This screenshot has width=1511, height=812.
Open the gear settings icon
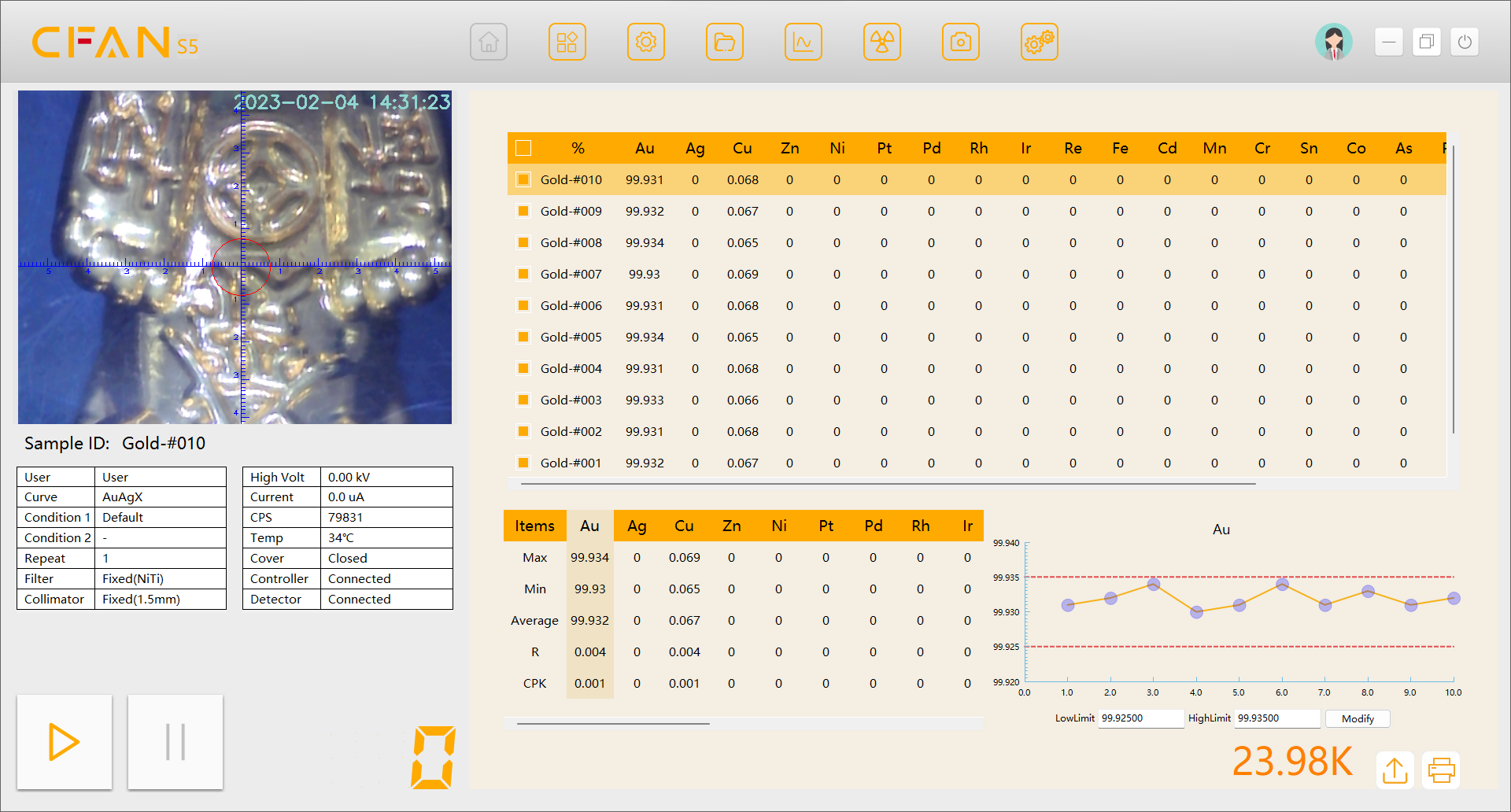pyautogui.click(x=646, y=42)
